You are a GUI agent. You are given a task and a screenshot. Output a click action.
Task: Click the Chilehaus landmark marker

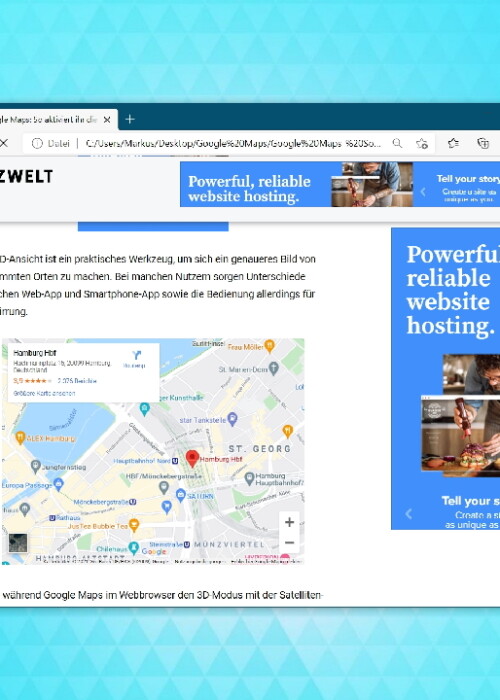(x=133, y=548)
